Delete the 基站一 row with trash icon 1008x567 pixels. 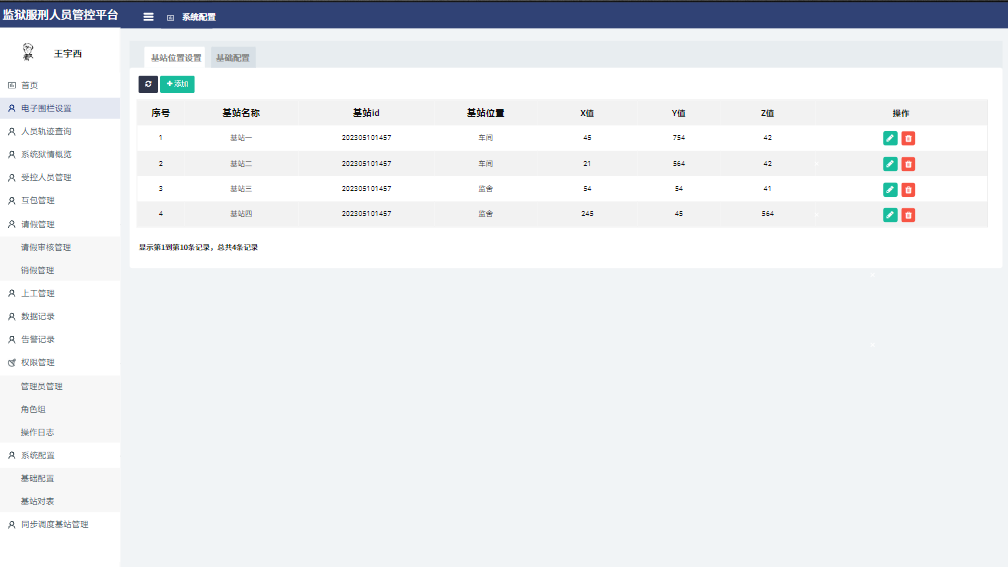click(x=908, y=138)
